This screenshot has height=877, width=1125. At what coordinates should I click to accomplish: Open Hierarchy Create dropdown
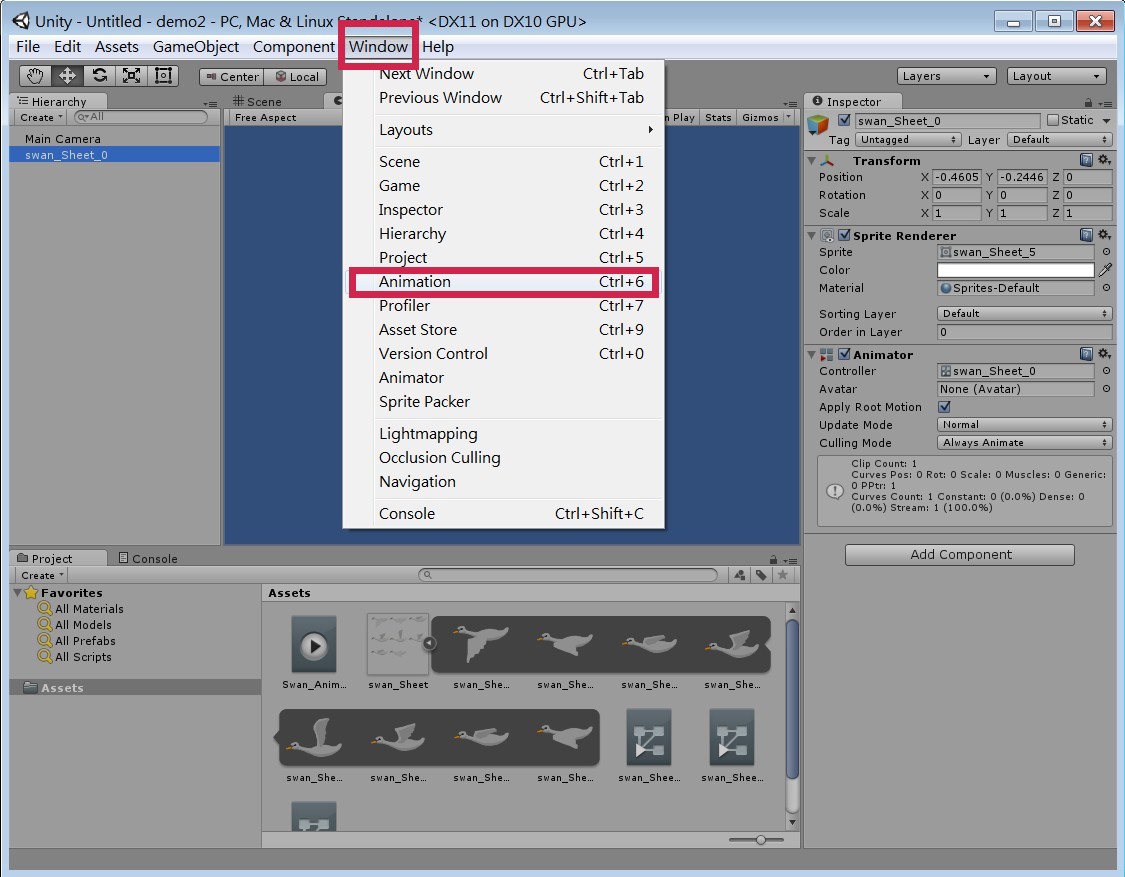point(41,117)
